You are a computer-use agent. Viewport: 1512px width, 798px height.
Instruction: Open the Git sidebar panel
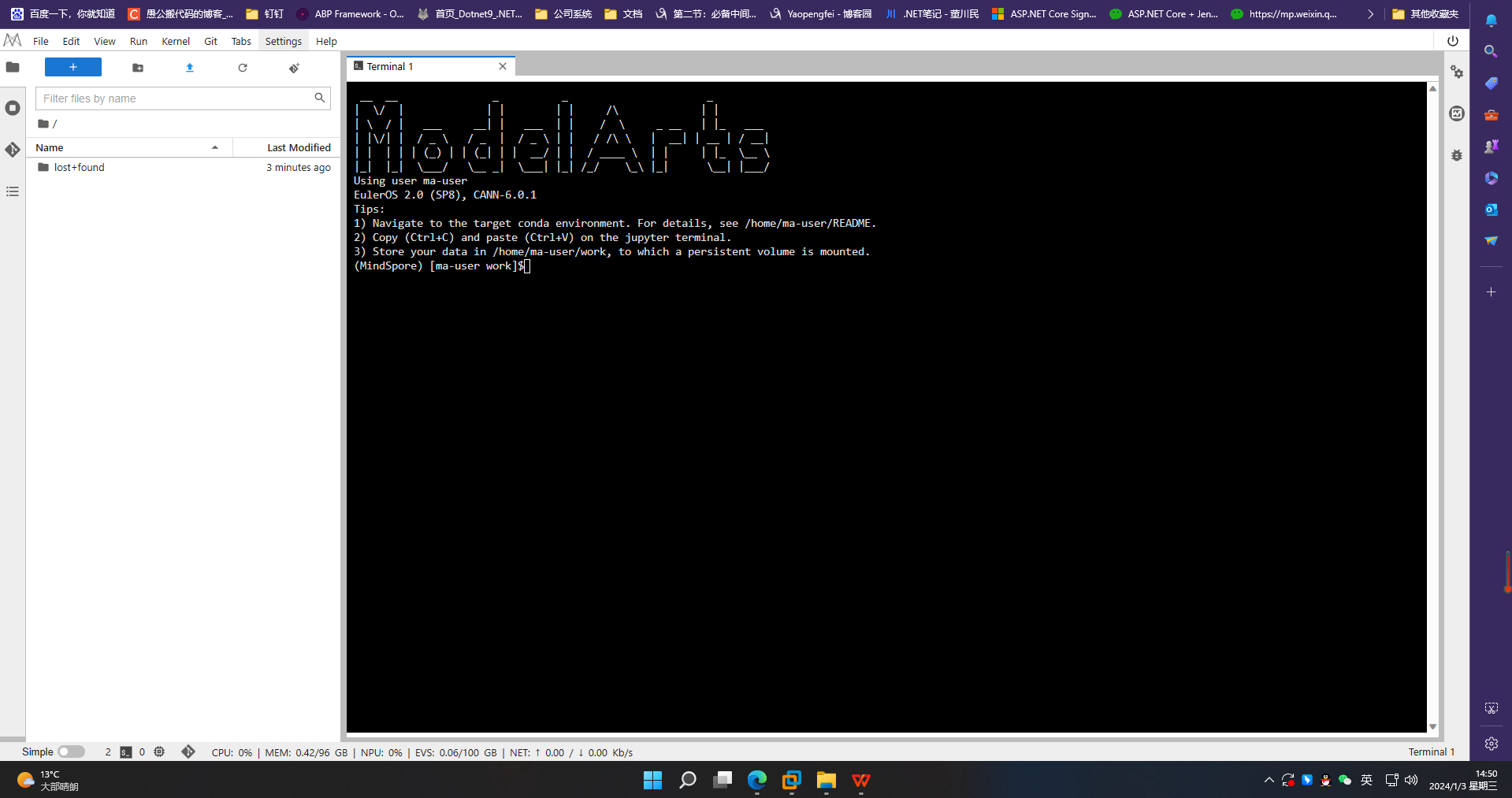pyautogui.click(x=13, y=150)
